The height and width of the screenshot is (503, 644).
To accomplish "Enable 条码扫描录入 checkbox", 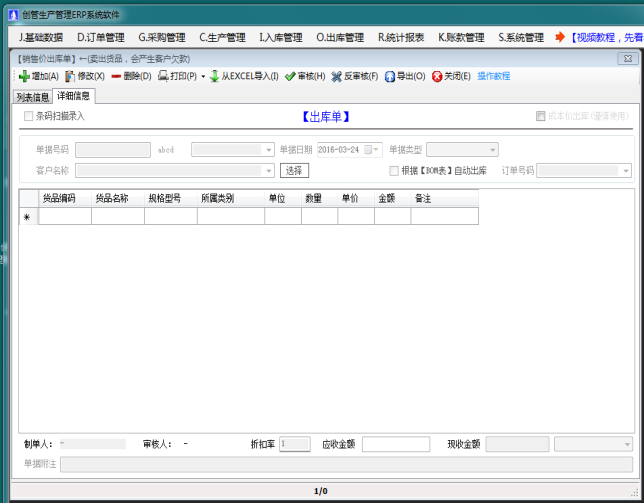I will click(x=29, y=116).
